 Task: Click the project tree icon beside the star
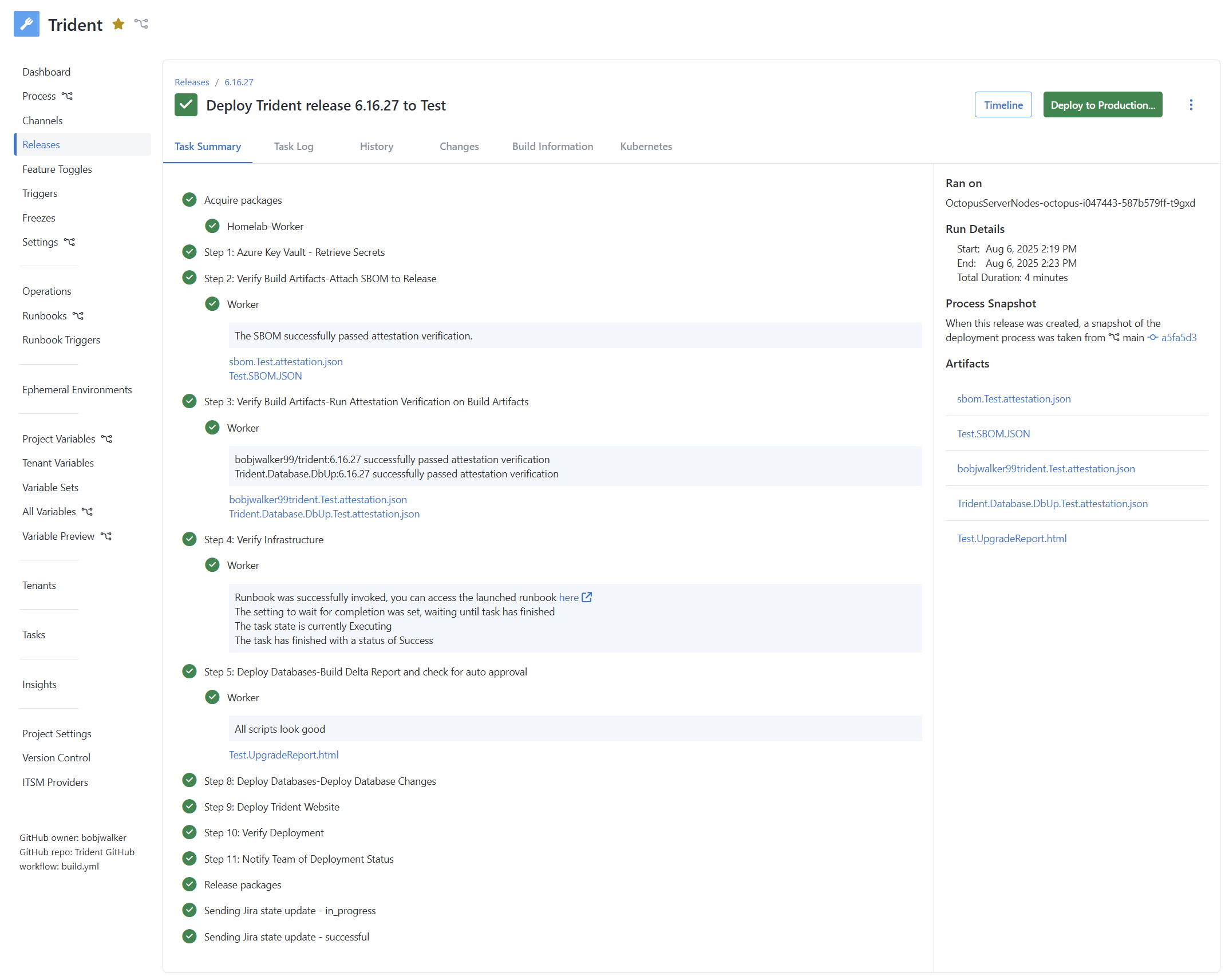tap(141, 23)
